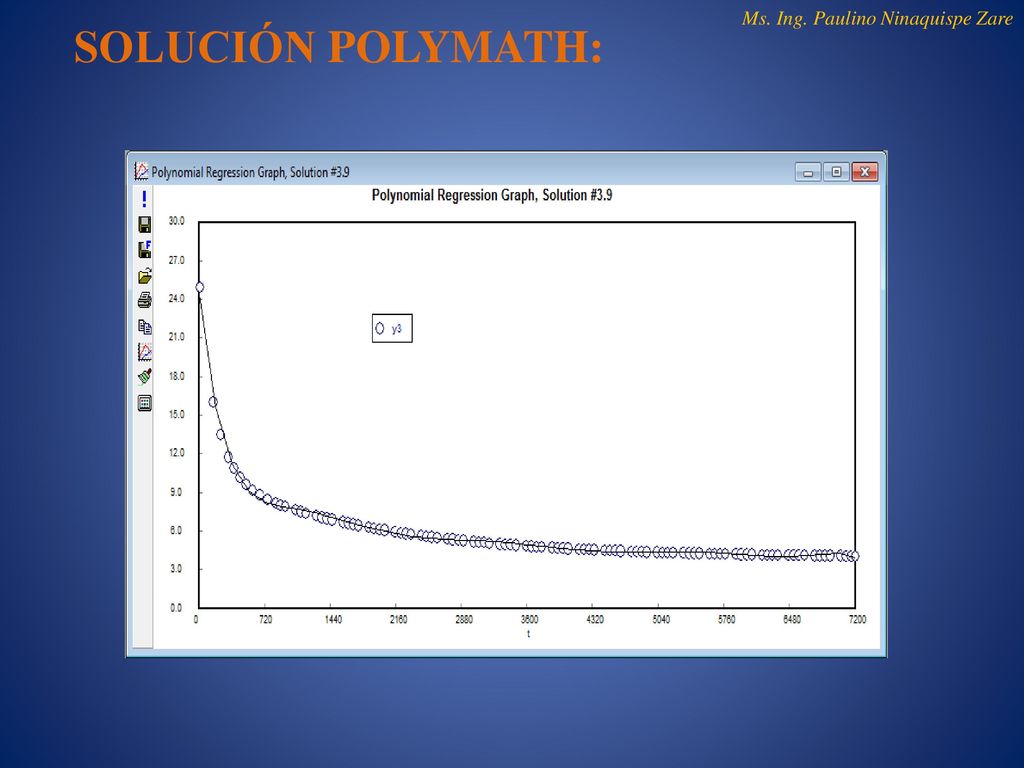
Task: Click the 12.0 y-axis tick label
Action: [177, 453]
